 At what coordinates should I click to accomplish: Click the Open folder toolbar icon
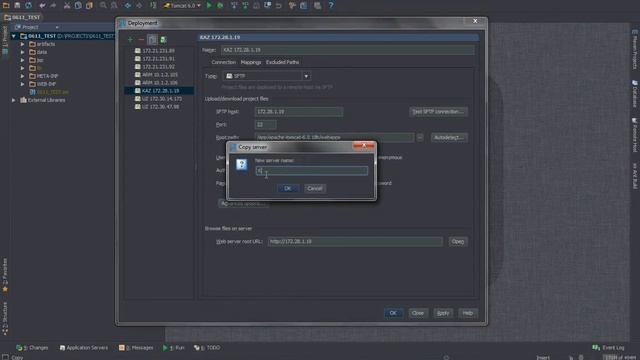[6, 5]
